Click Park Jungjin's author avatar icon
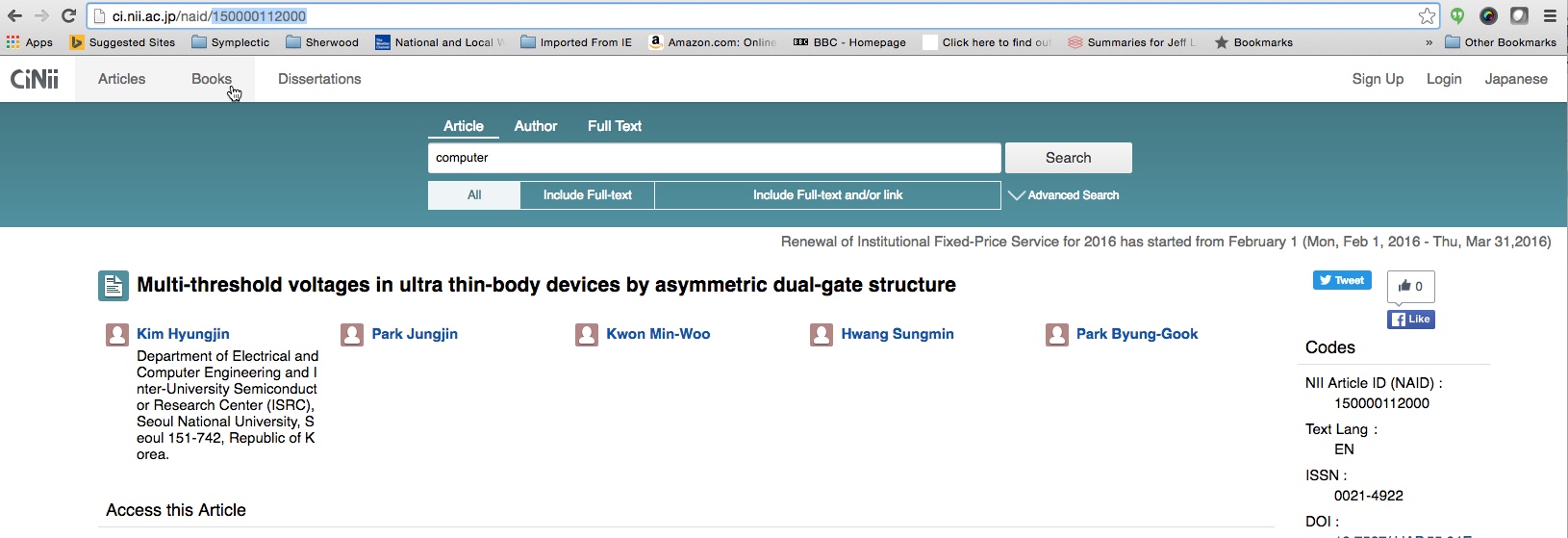 (x=352, y=335)
